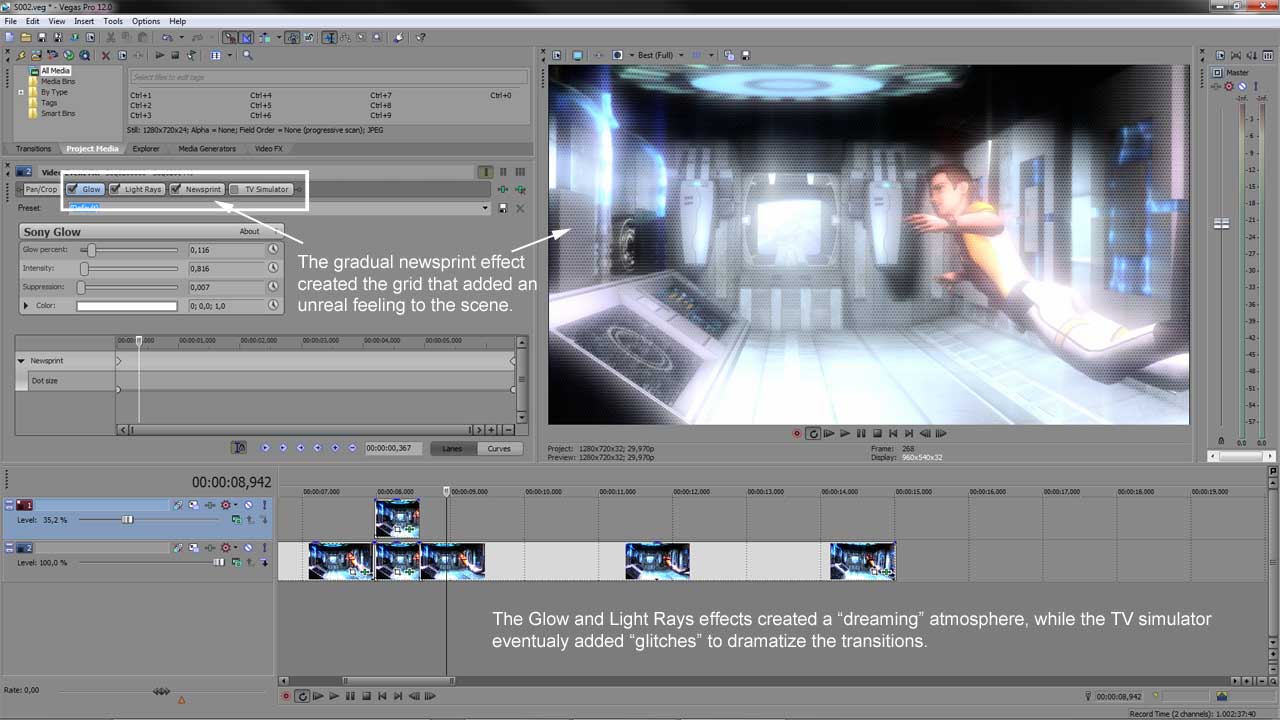
Task: Switch to the Transitions tab
Action: point(33,149)
